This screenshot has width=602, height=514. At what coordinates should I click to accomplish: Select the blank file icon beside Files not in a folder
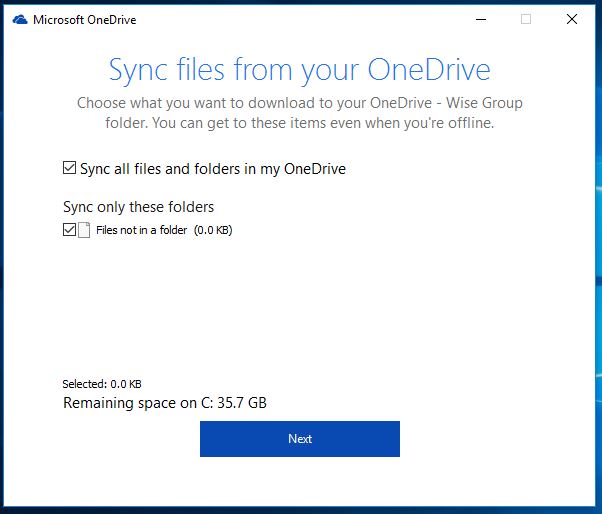84,230
